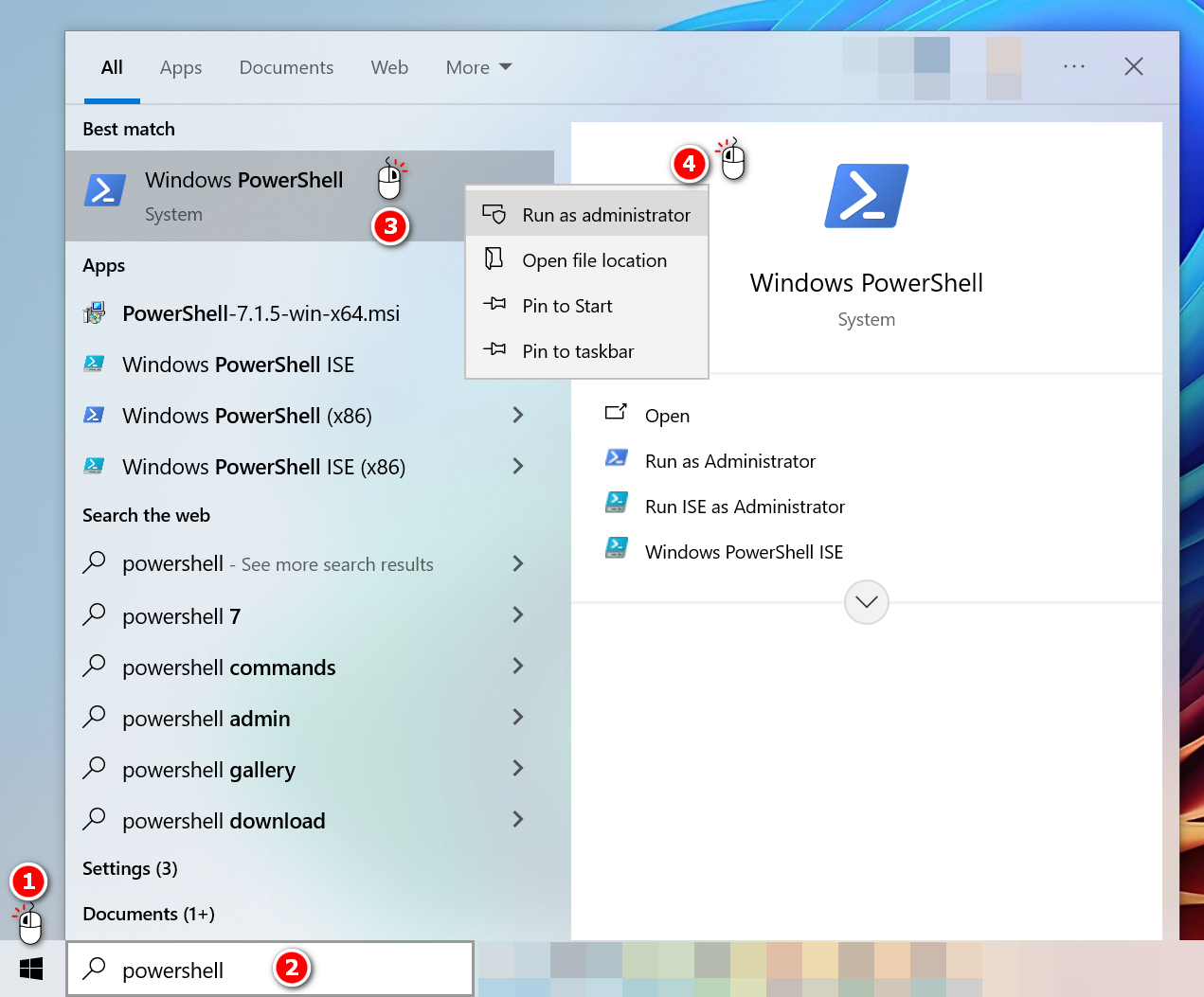Viewport: 1204px width, 997px height.
Task: Switch to the Documents tab
Action: pyautogui.click(x=286, y=67)
